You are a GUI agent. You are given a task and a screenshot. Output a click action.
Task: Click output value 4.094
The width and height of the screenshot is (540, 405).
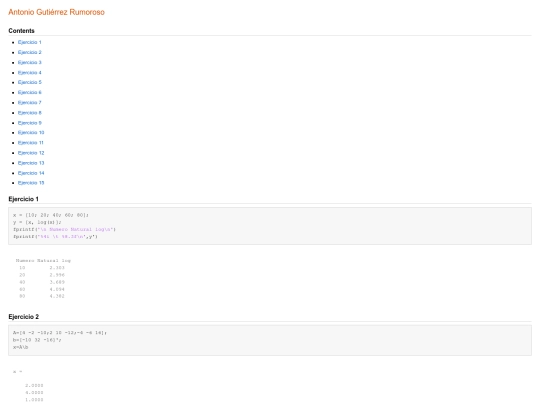point(57,289)
